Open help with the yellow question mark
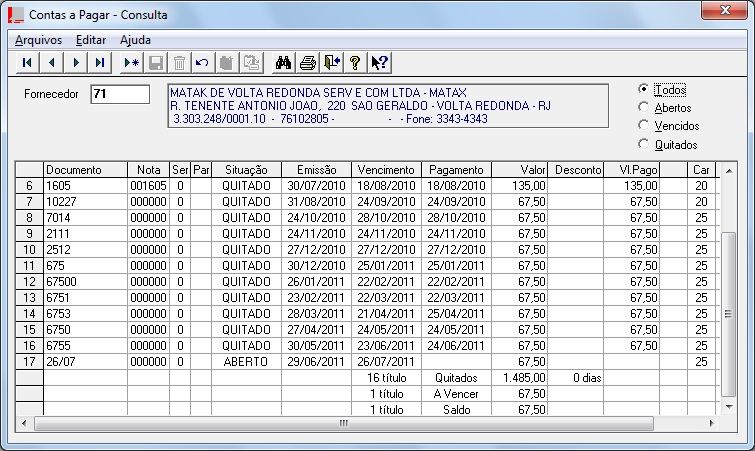The height and width of the screenshot is (451, 755). [x=355, y=63]
